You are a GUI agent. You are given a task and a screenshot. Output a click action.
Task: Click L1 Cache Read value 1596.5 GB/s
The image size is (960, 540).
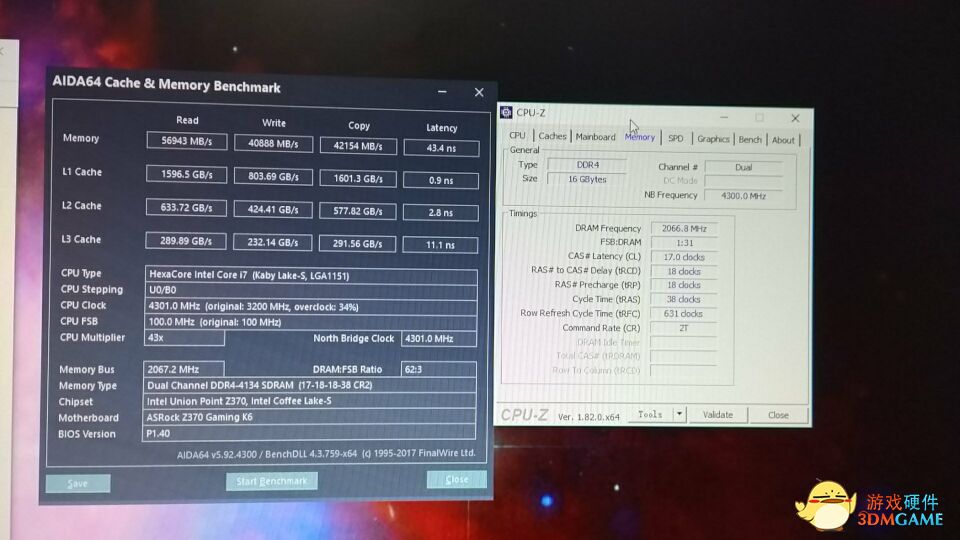coord(187,174)
